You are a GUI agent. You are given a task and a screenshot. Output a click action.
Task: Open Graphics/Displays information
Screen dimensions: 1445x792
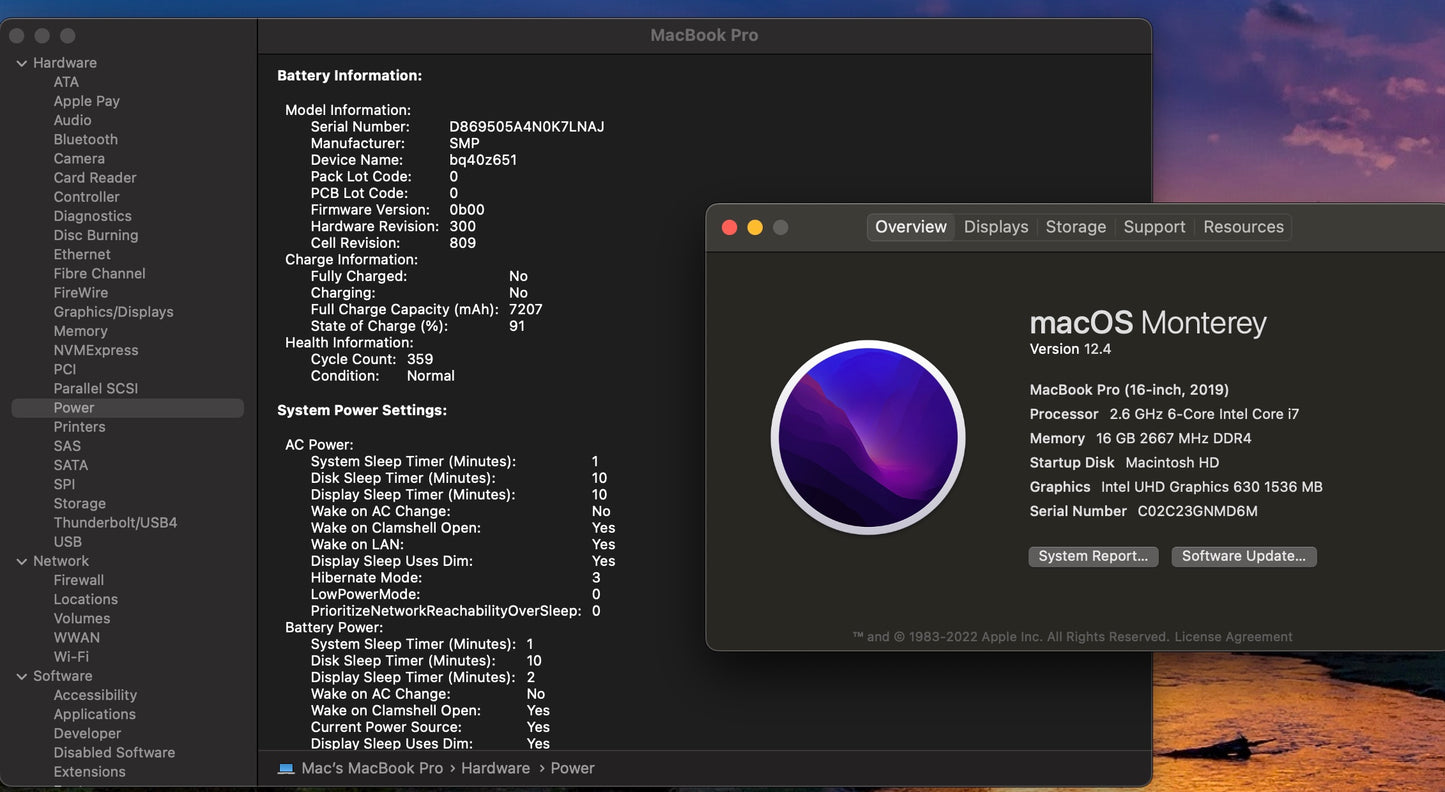click(113, 311)
